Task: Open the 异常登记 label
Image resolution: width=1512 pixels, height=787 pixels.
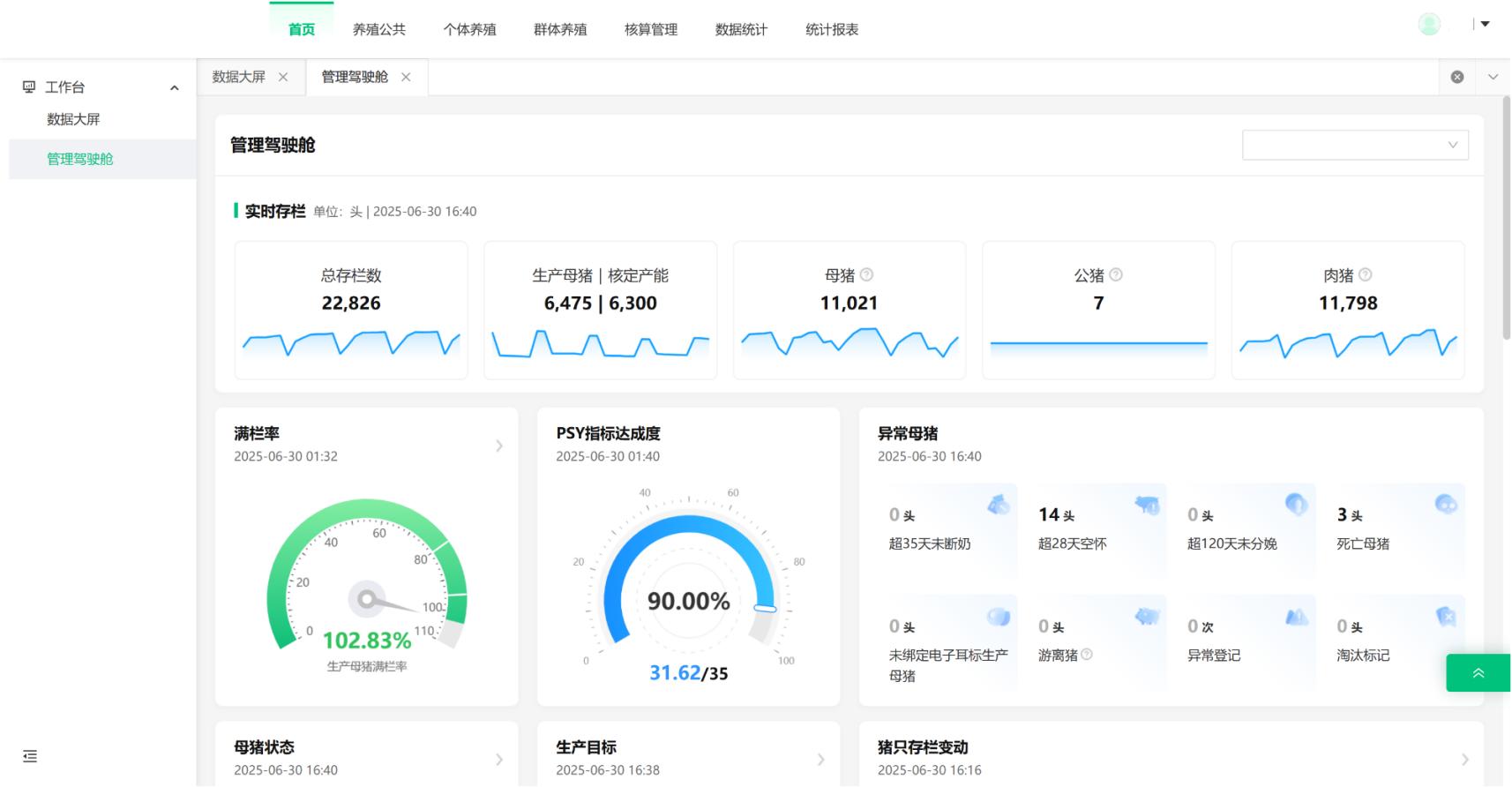Action: 1214,655
